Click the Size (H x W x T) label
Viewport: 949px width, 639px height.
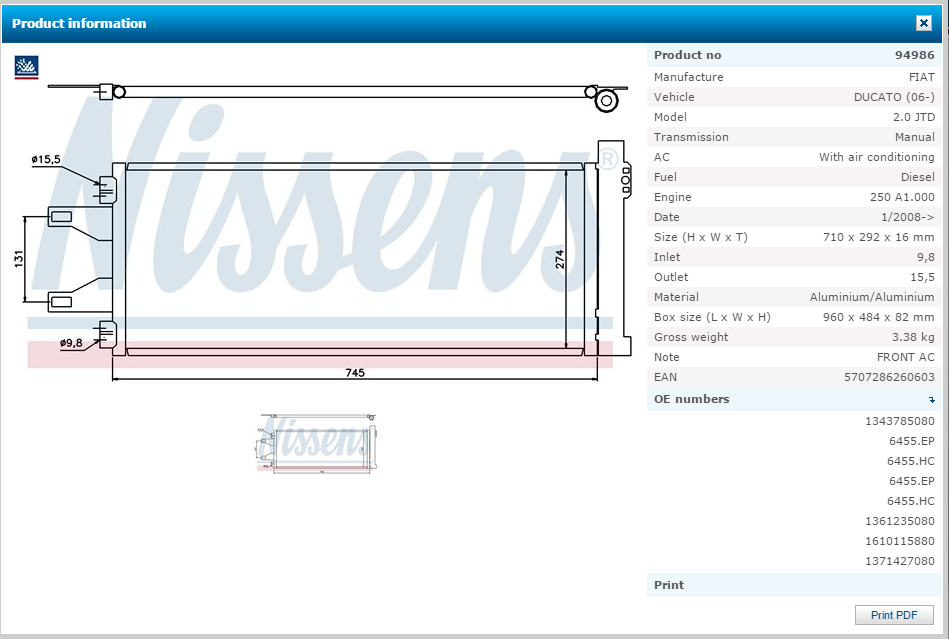click(x=700, y=237)
